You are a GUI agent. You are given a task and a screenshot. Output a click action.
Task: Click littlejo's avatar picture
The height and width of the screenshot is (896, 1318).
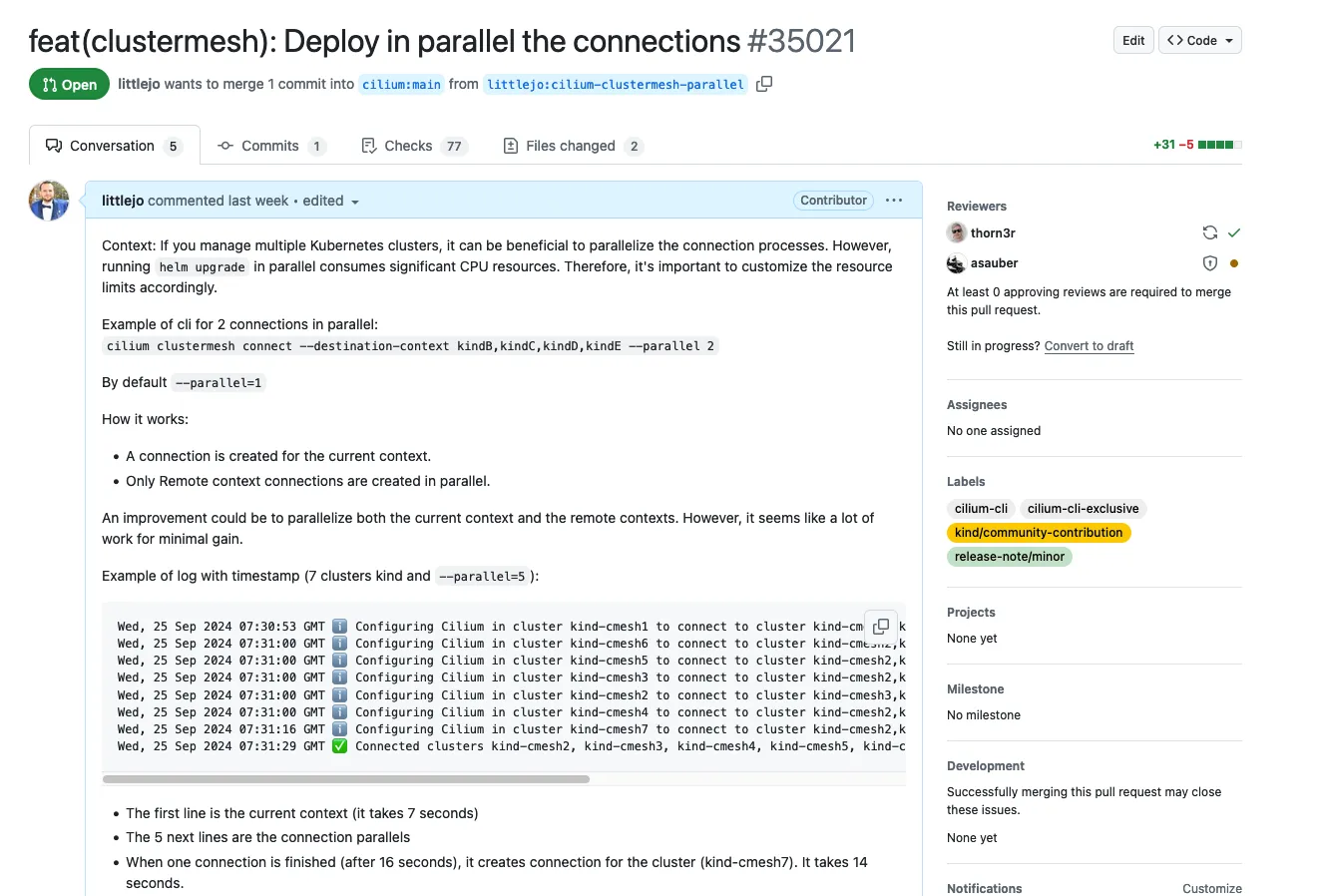(x=49, y=201)
